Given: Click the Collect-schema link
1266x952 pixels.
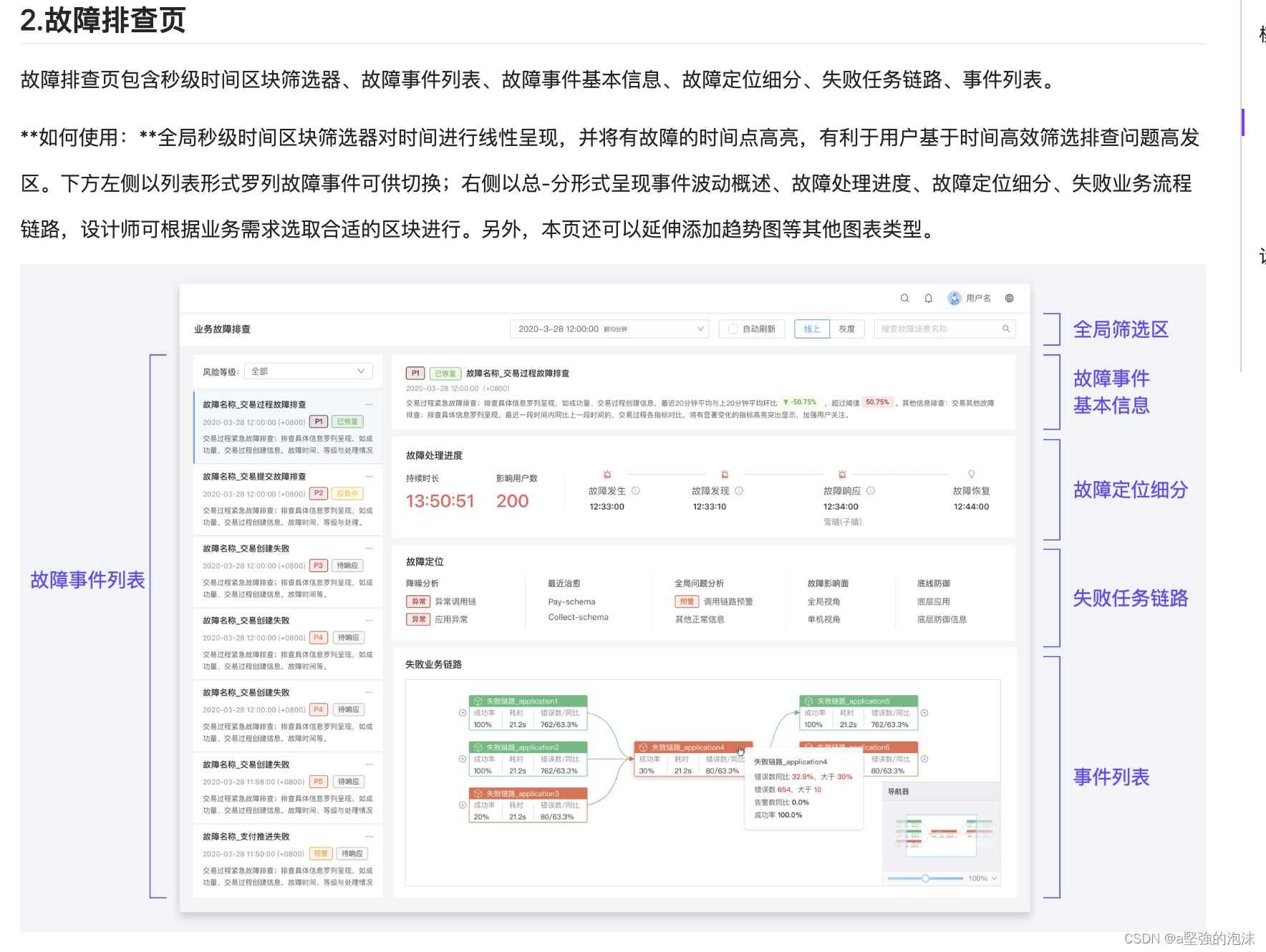Looking at the screenshot, I should (578, 617).
